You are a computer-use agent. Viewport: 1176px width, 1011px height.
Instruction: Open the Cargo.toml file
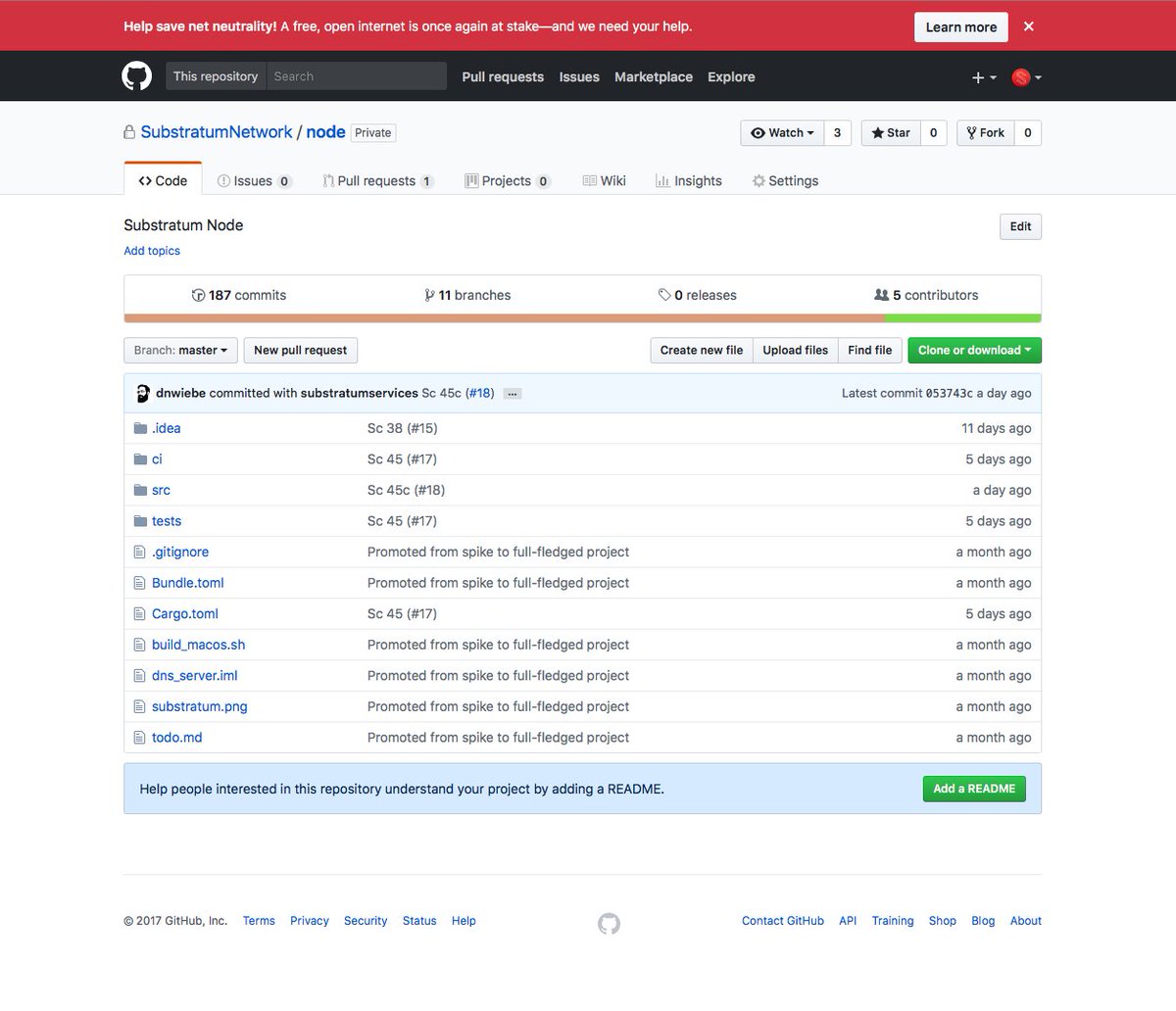185,614
